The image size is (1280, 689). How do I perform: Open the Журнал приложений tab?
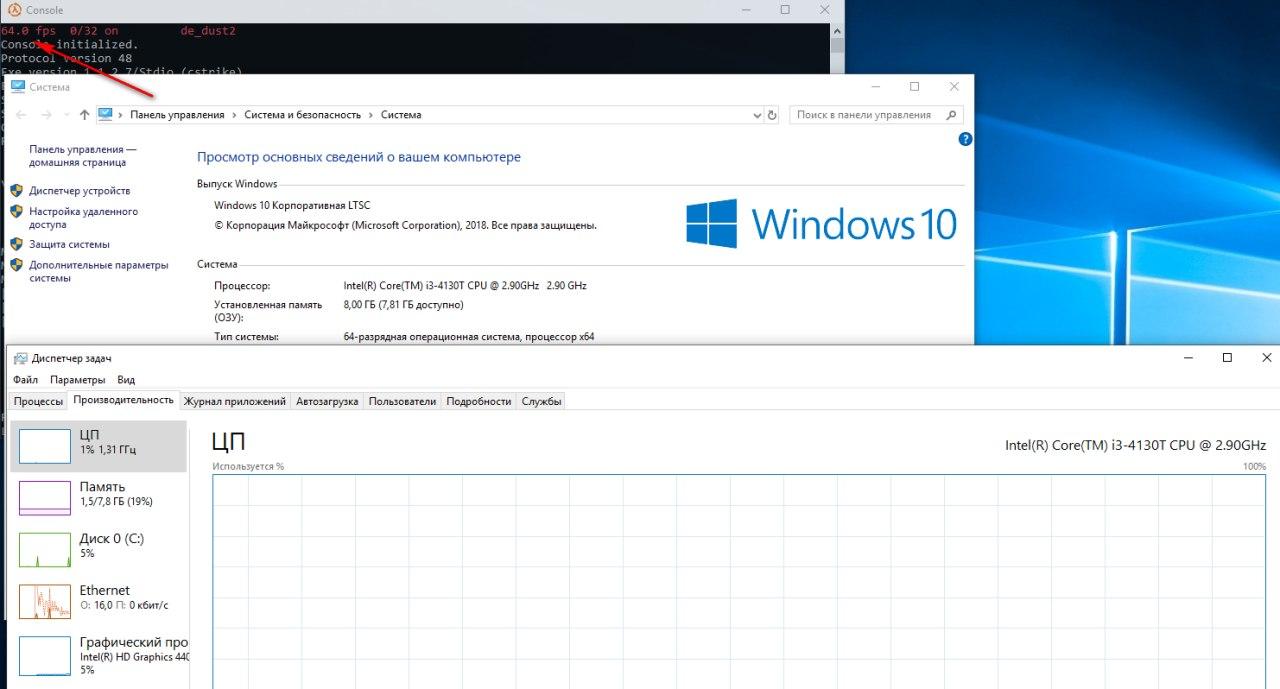tap(235, 401)
